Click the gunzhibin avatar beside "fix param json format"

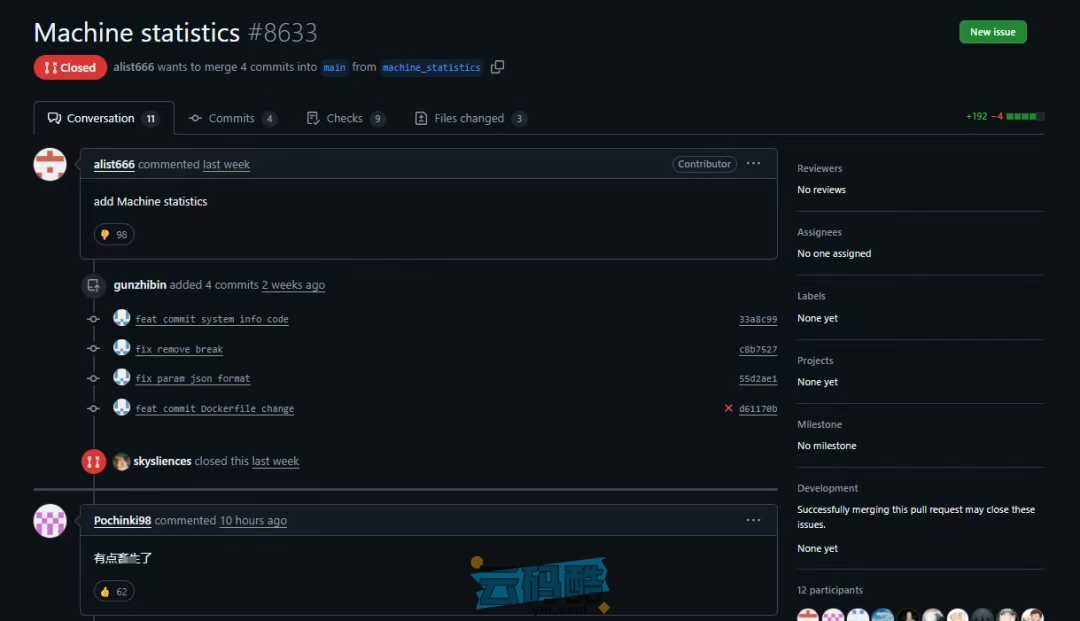[x=121, y=378]
